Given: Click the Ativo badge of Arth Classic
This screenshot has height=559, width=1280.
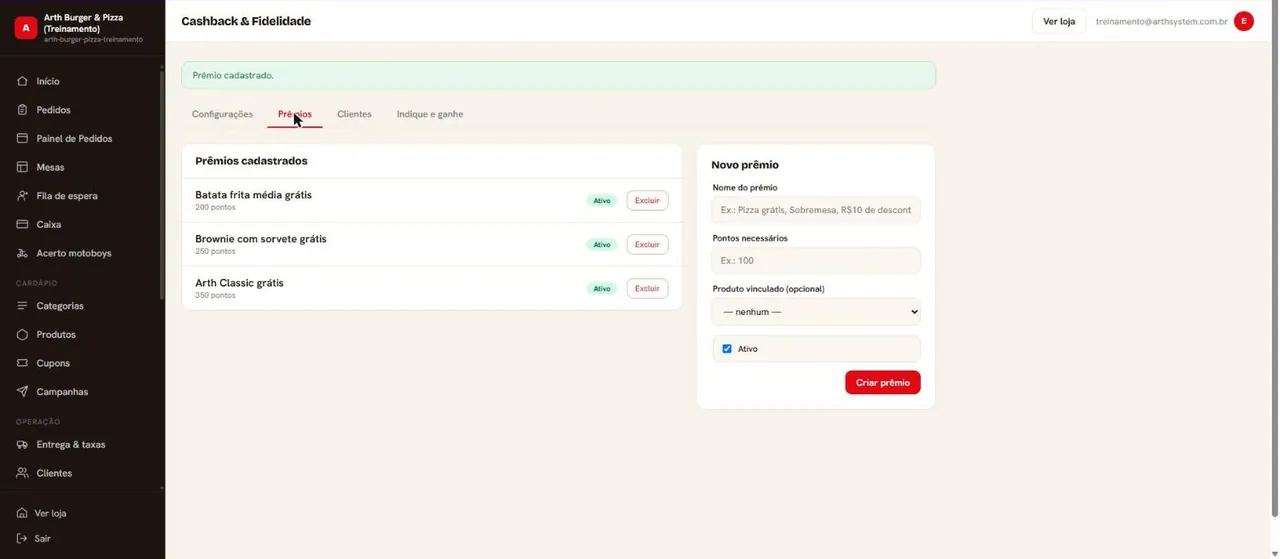Looking at the screenshot, I should click(x=602, y=289).
